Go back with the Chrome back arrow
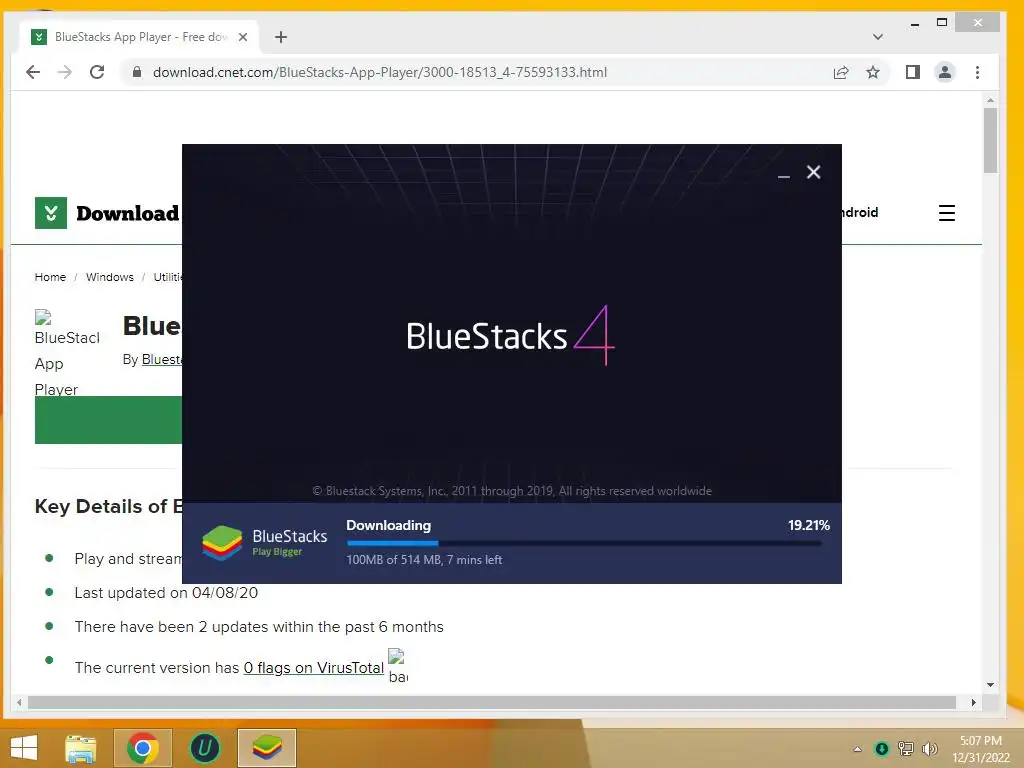This screenshot has width=1024, height=768. click(33, 72)
